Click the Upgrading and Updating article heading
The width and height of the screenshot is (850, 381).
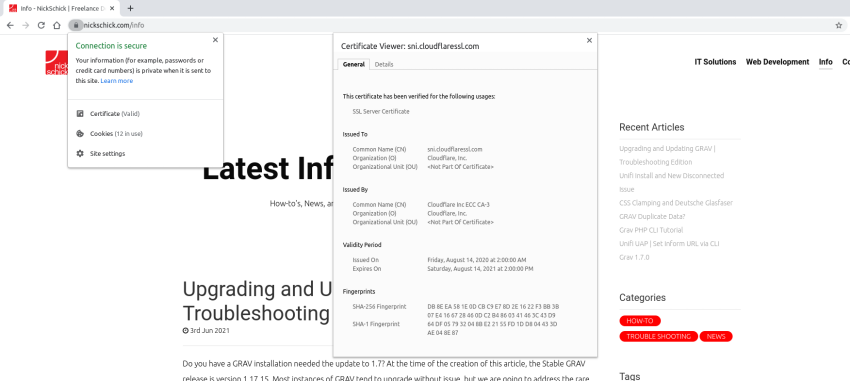pyautogui.click(x=257, y=301)
